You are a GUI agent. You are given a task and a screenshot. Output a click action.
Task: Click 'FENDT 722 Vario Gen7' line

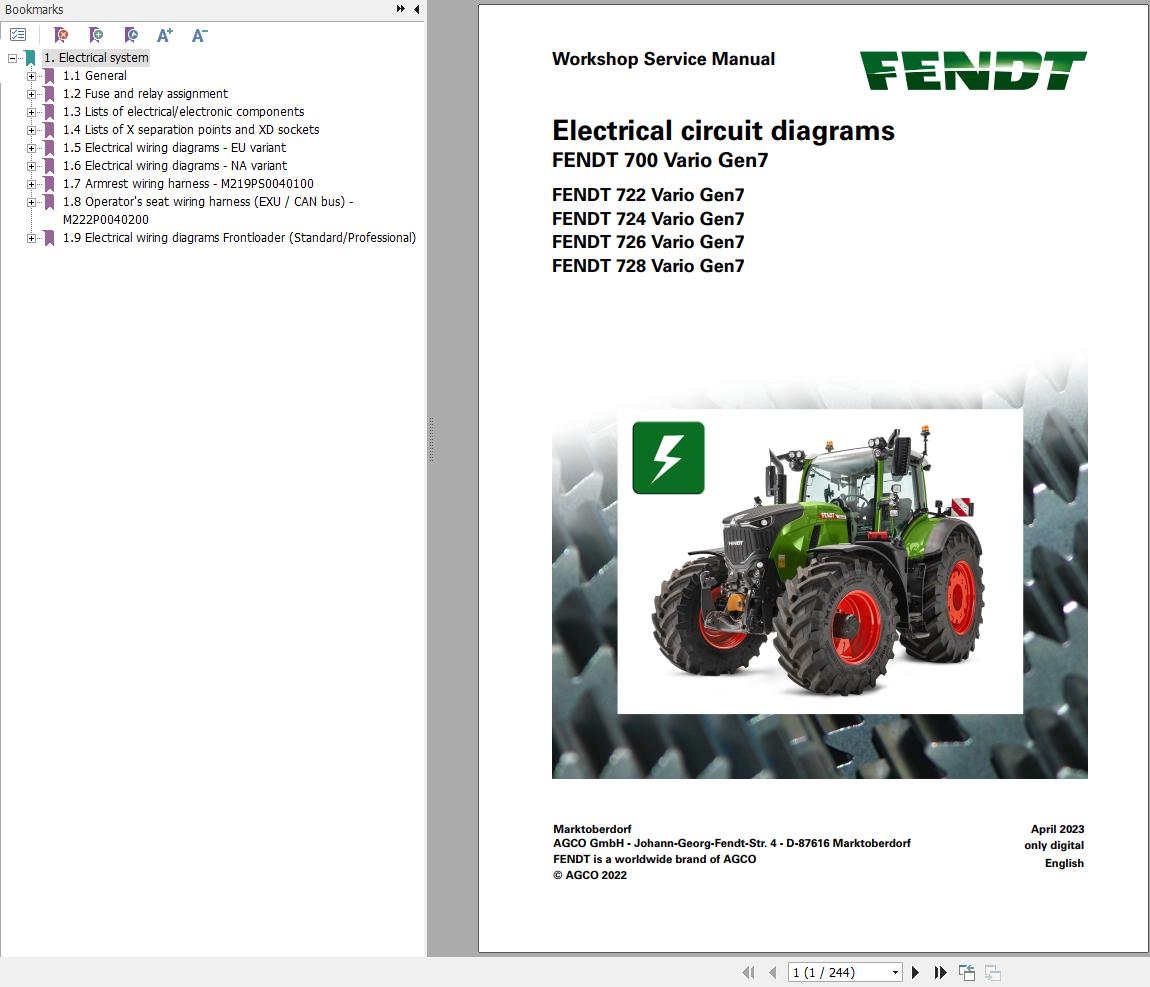(648, 194)
